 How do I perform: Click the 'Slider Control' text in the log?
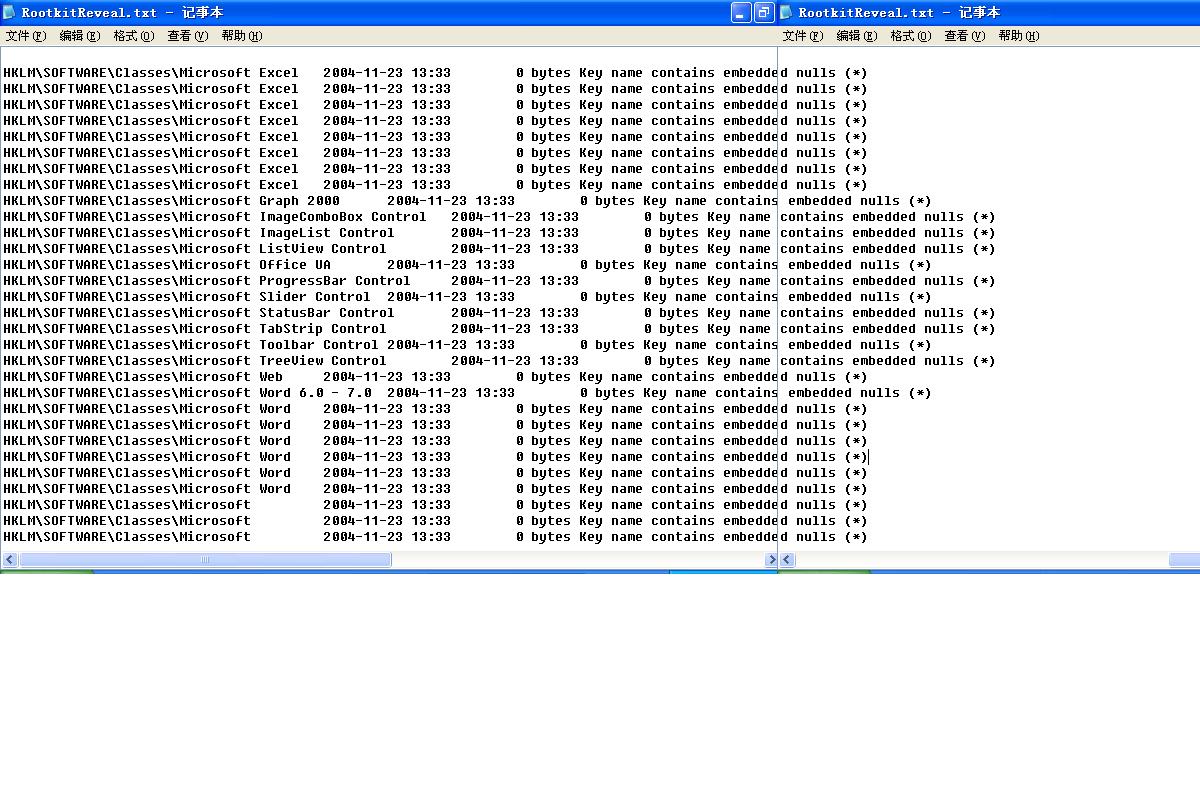pos(315,297)
